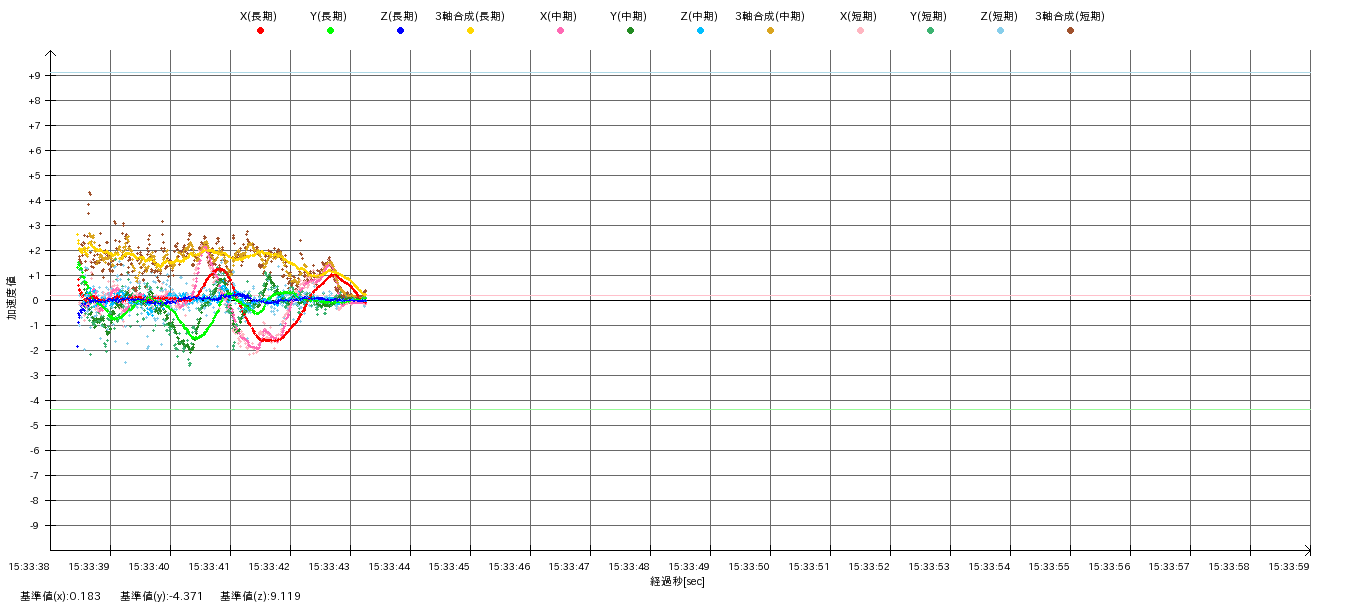
Task: Click the brown 3軸合成(短期) legend dot
Action: point(1070,31)
